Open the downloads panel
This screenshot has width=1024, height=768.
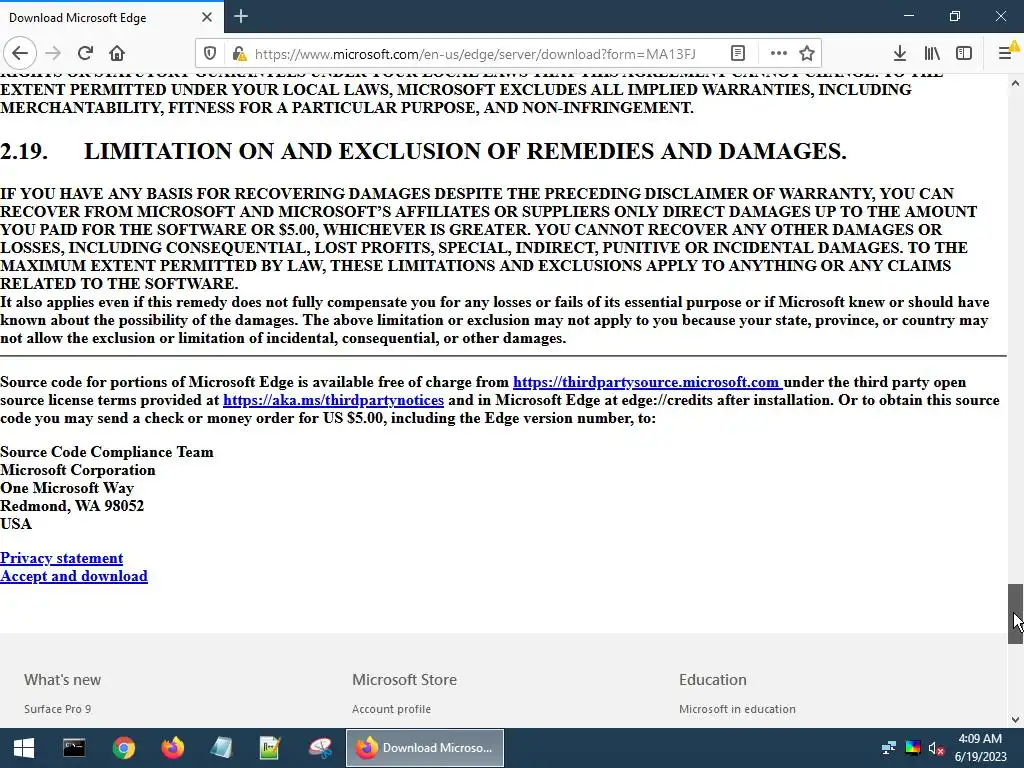(x=900, y=54)
